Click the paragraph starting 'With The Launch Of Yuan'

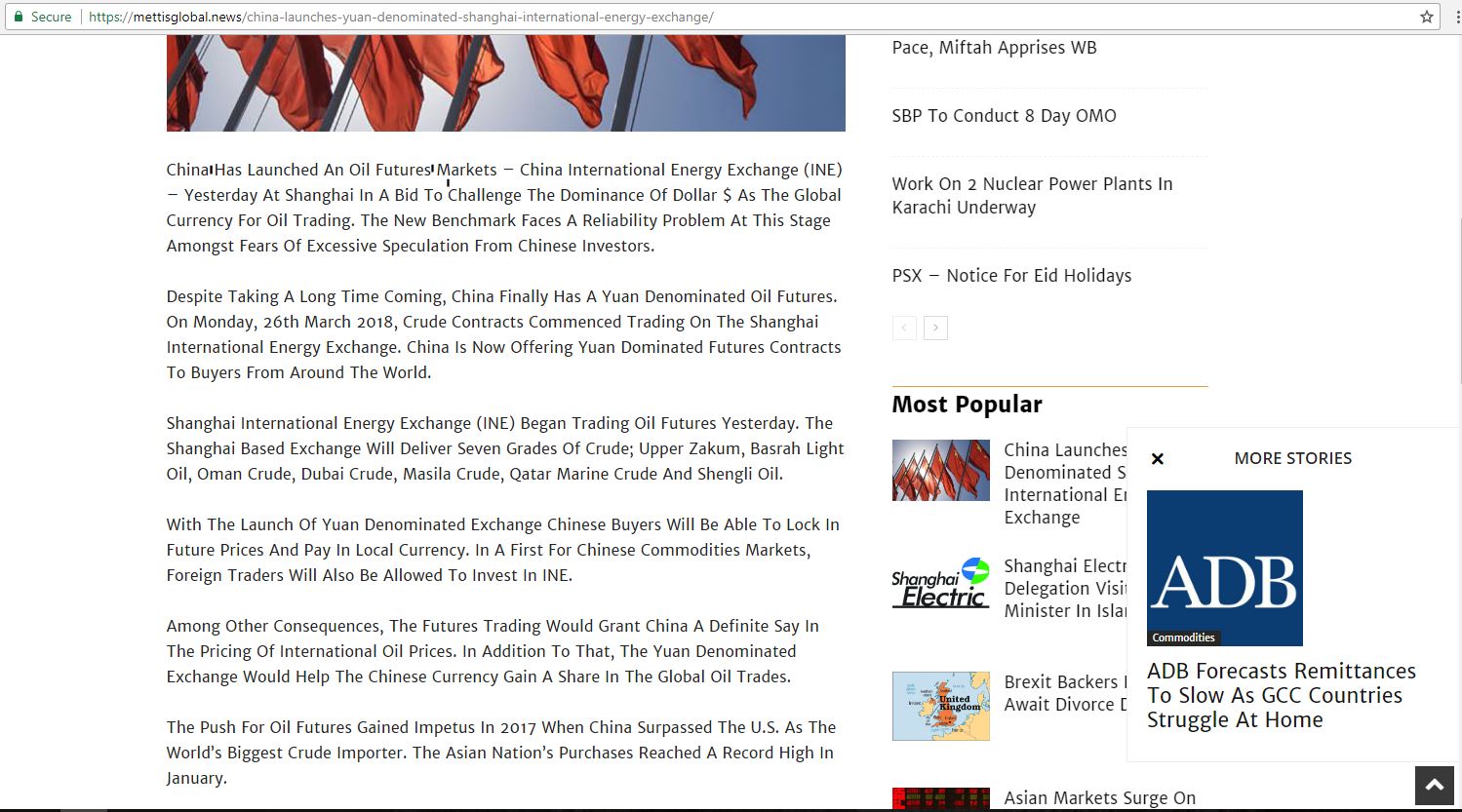(x=503, y=550)
